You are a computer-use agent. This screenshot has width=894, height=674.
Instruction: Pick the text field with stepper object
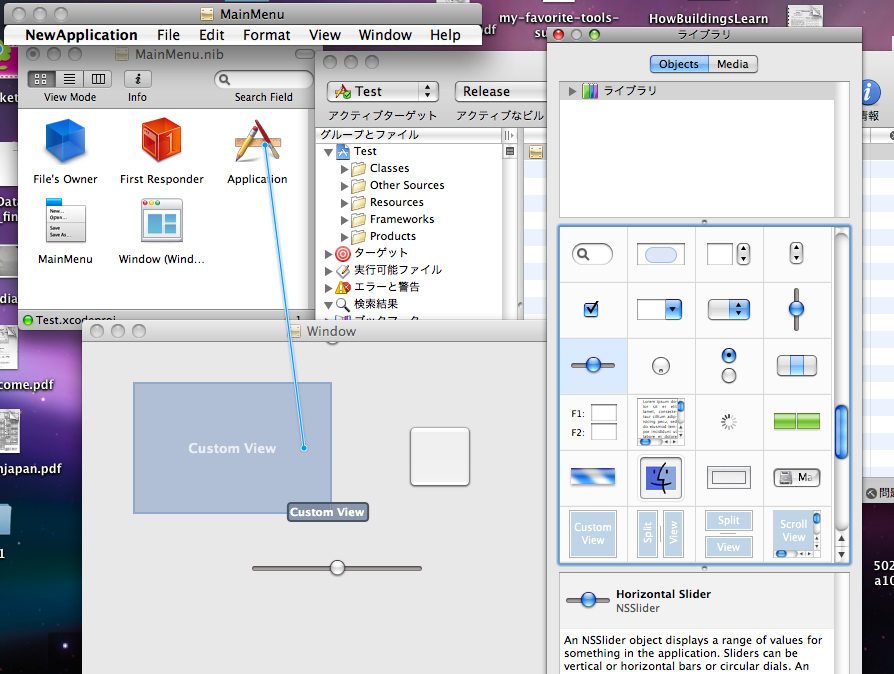(729, 254)
